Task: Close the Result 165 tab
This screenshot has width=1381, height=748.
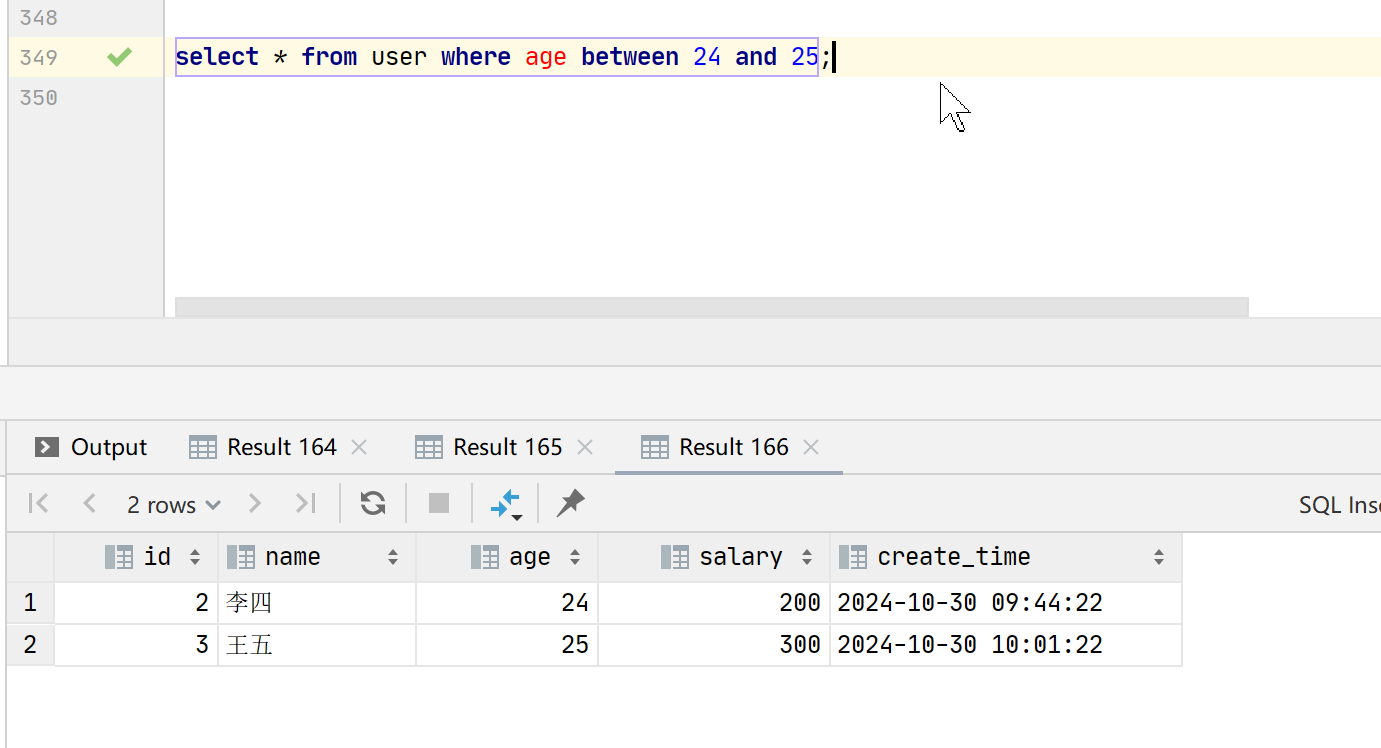Action: click(x=585, y=447)
